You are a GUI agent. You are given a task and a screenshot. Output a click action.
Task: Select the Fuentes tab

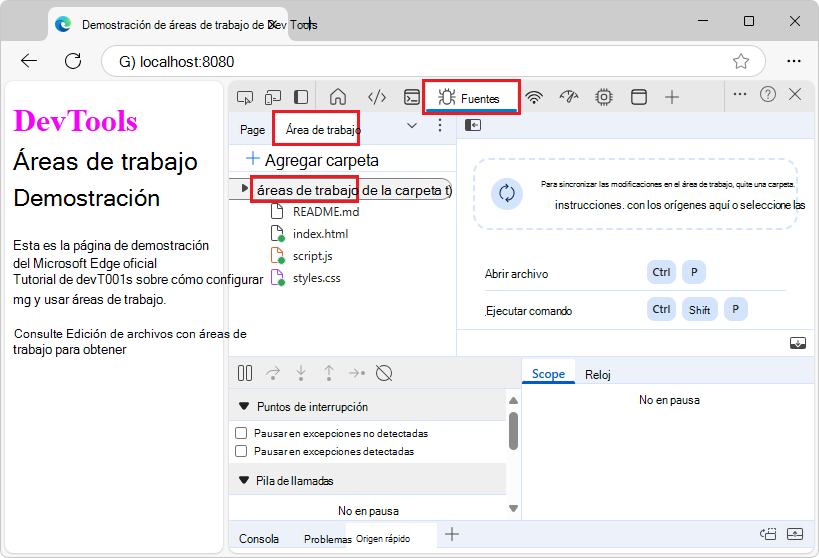click(471, 98)
